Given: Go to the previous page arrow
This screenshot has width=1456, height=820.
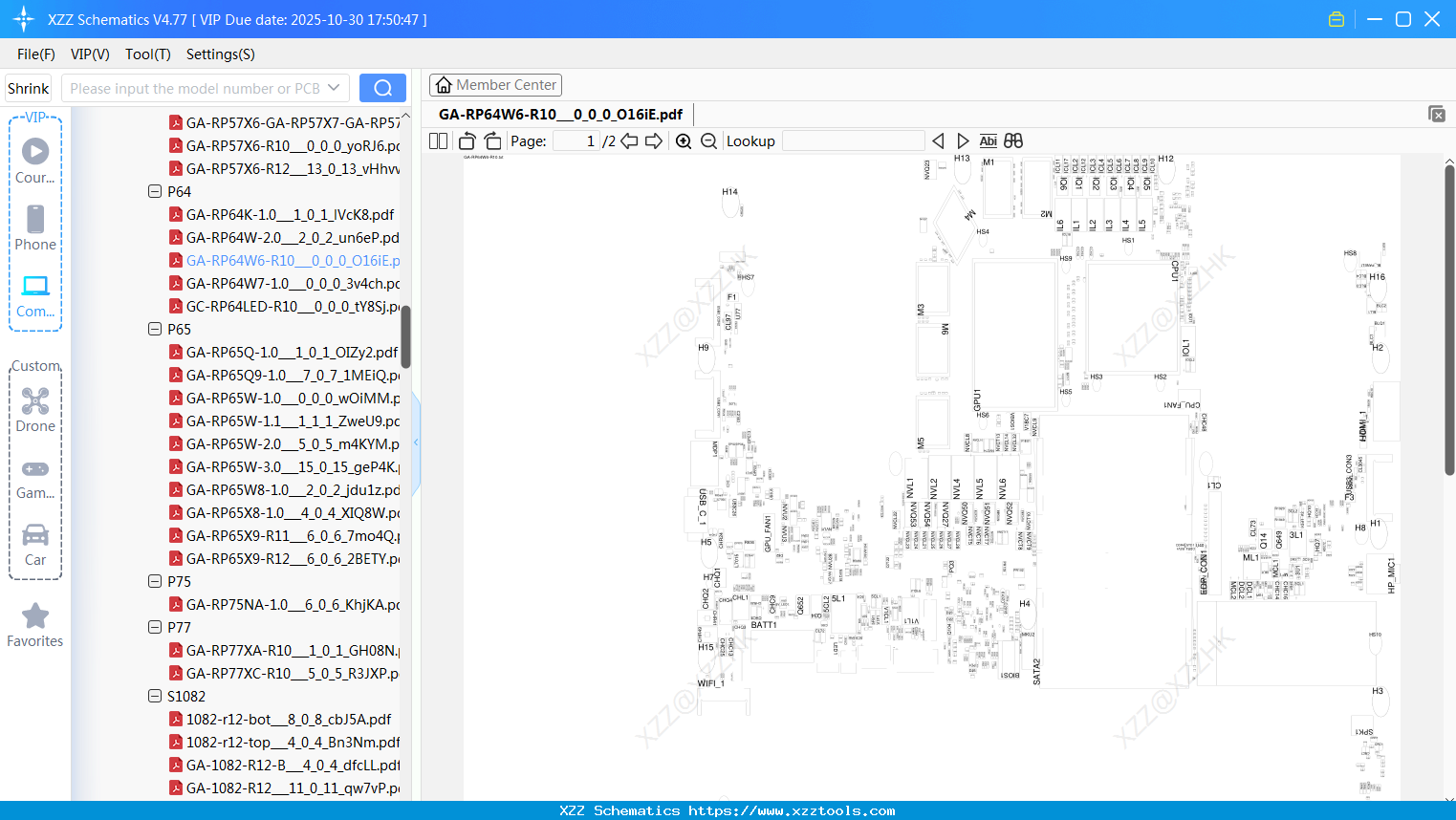Looking at the screenshot, I should tap(629, 140).
